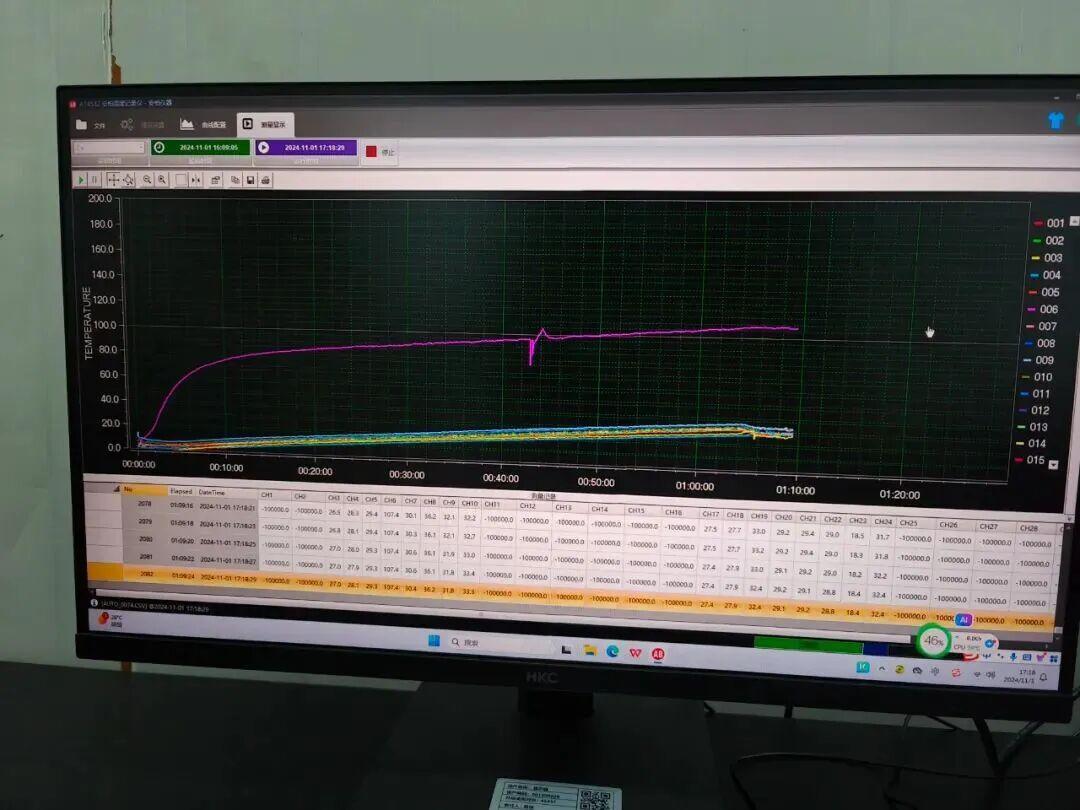Toggle channel 006 in the legend
1080x810 pixels.
click(x=1048, y=309)
